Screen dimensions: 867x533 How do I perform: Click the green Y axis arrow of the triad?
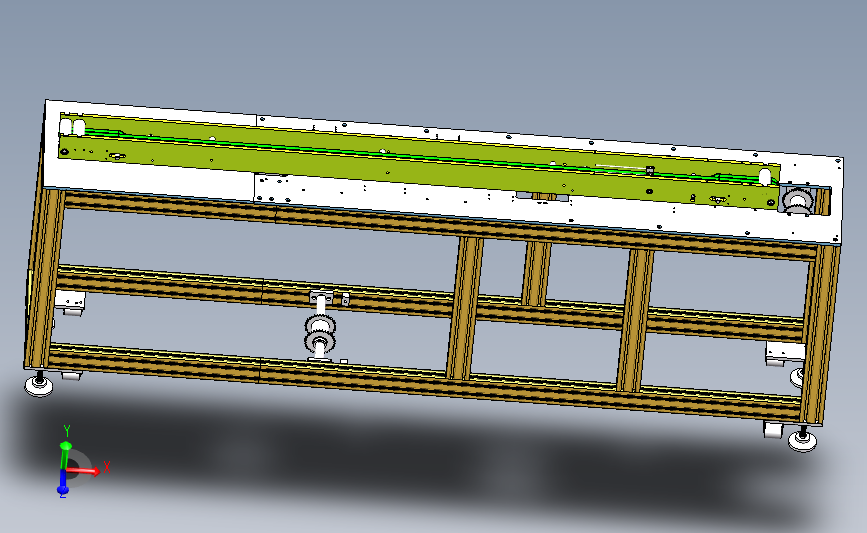65,454
